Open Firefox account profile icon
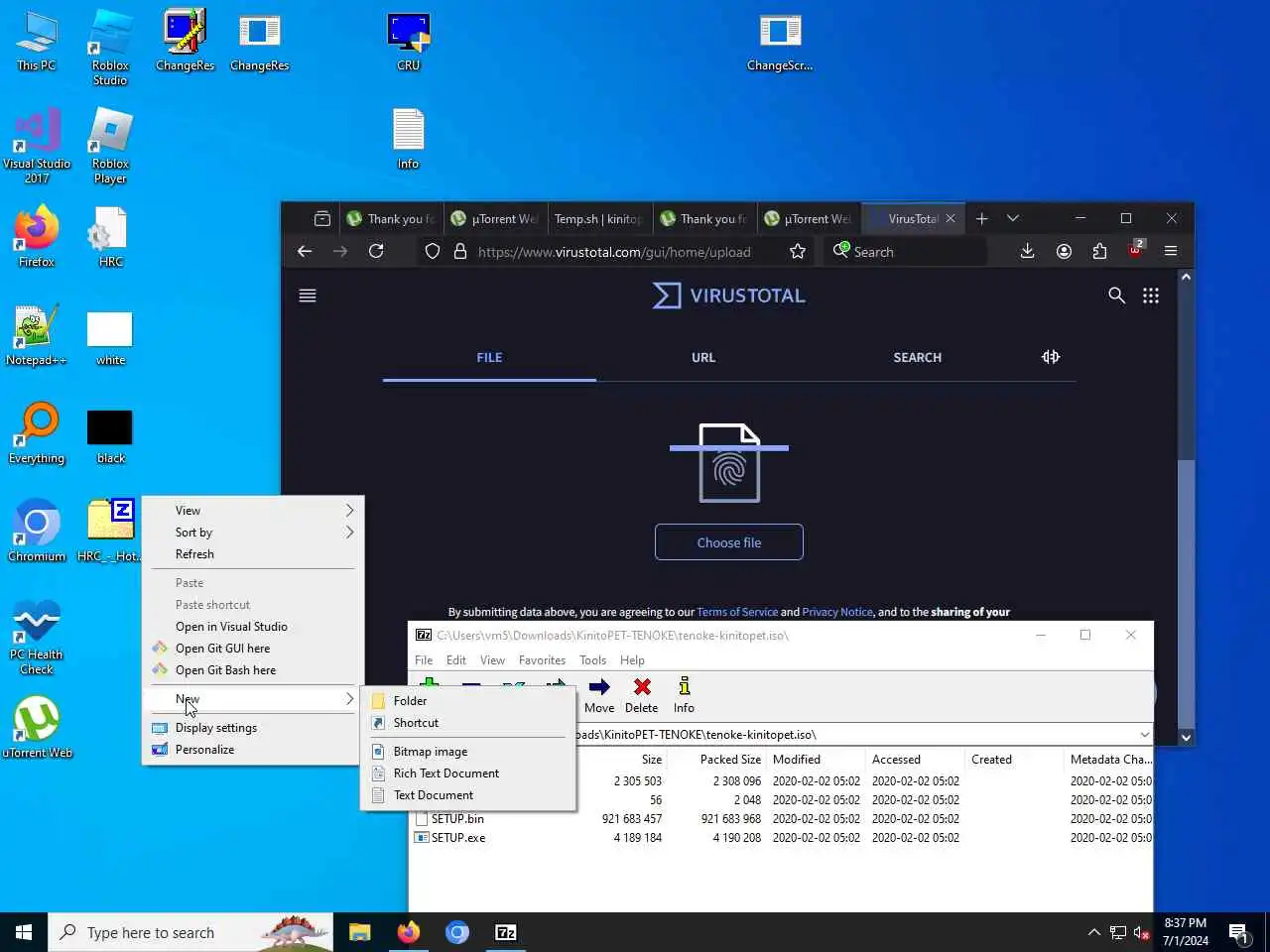The image size is (1270, 952). point(1064,251)
